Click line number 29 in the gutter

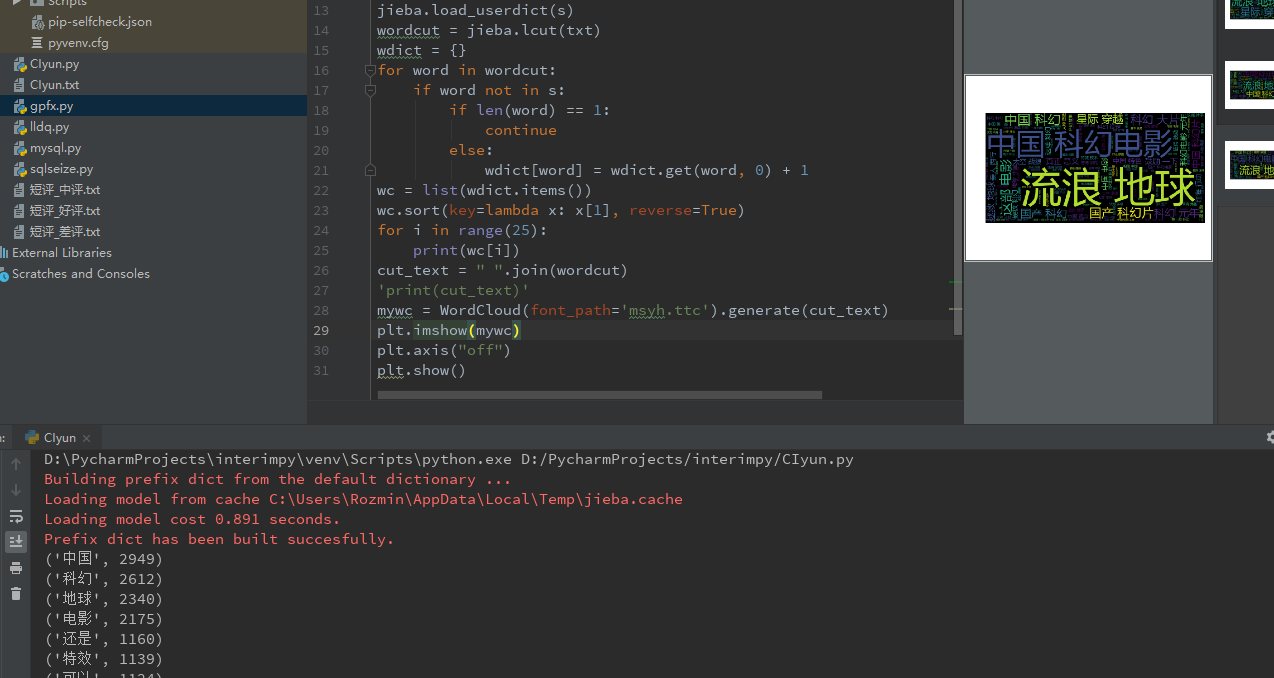tap(321, 330)
